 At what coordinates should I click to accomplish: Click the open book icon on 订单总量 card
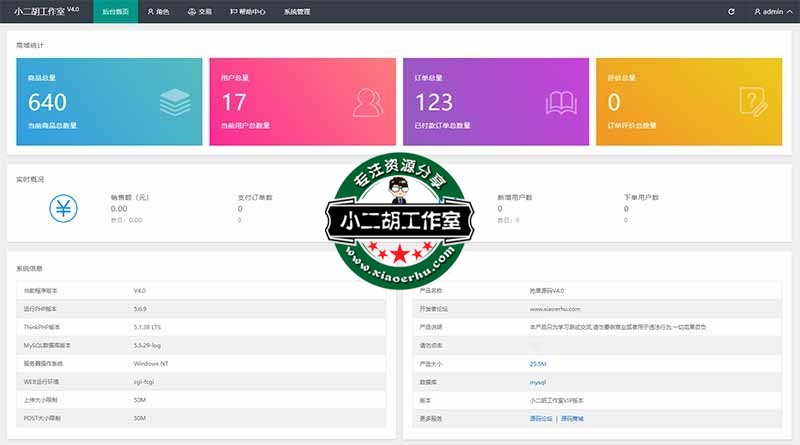[x=560, y=101]
